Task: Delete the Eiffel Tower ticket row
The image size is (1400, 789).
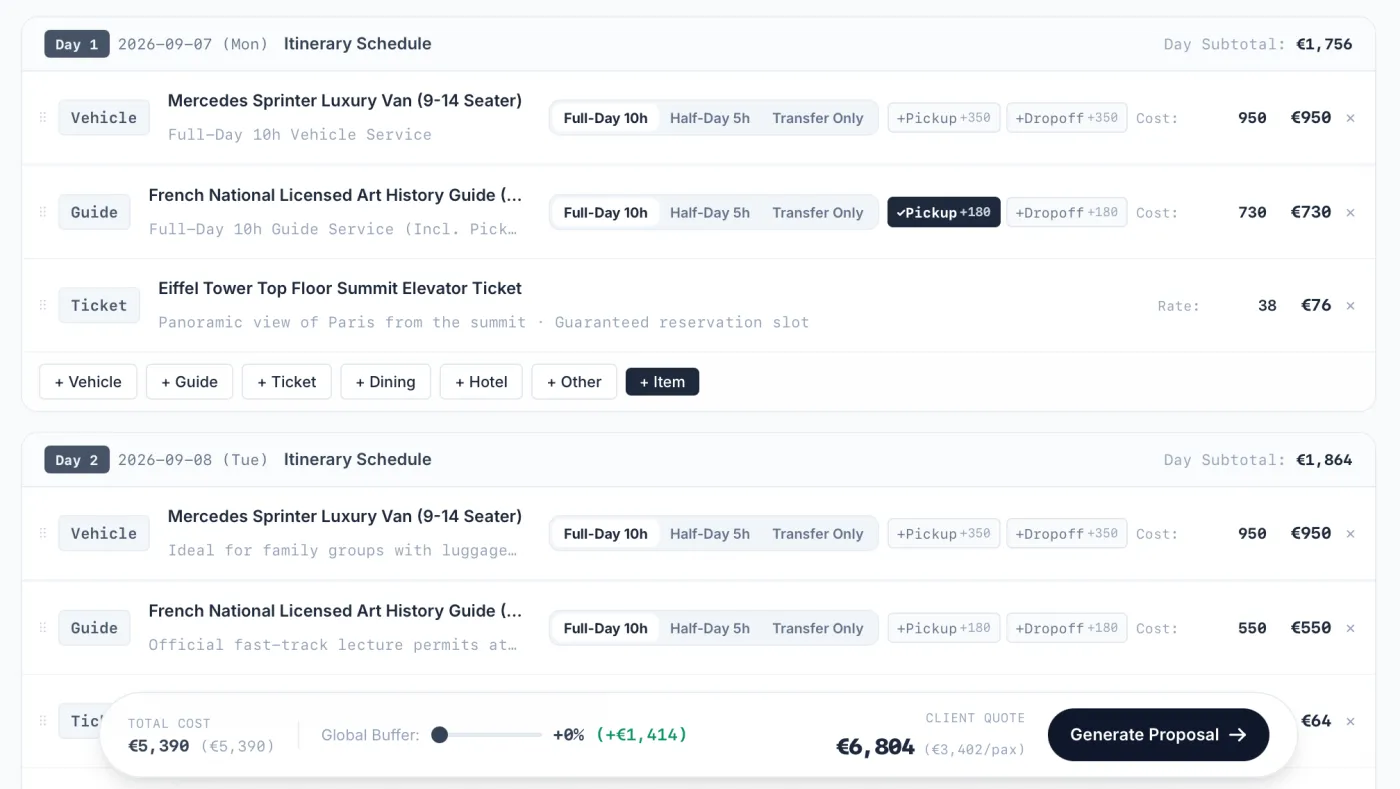Action: pyautogui.click(x=1350, y=306)
